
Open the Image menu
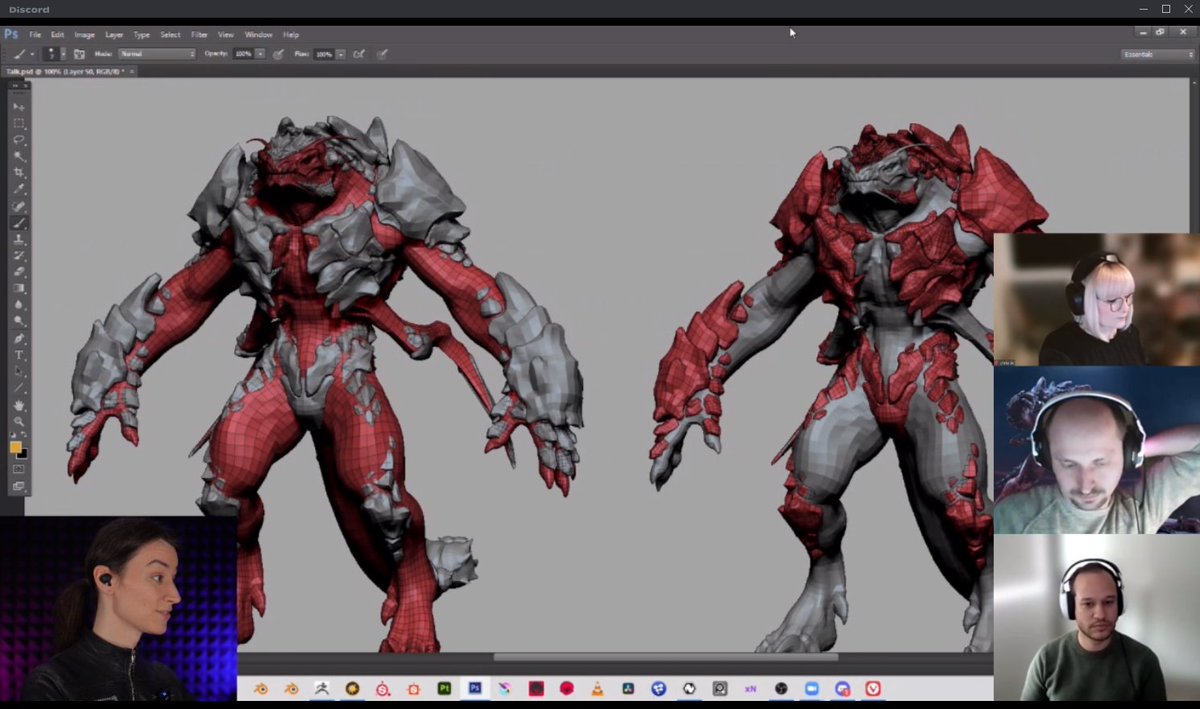pos(85,35)
